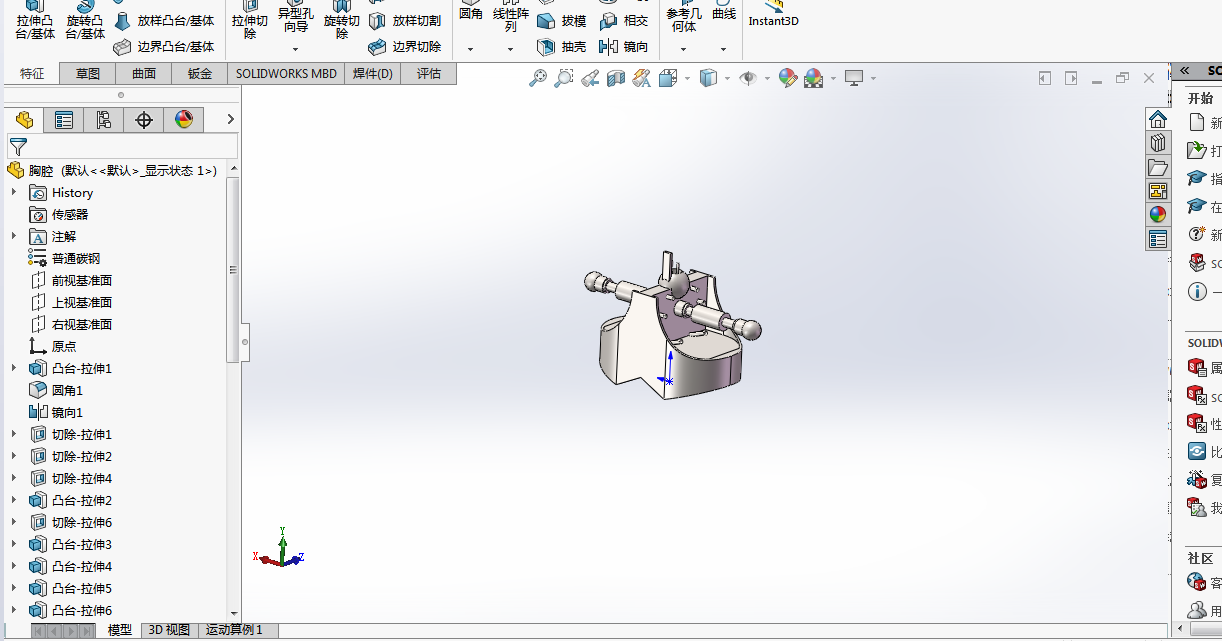Expand the History tree node
Image resolution: width=1222 pixels, height=641 pixels.
tap(14, 192)
